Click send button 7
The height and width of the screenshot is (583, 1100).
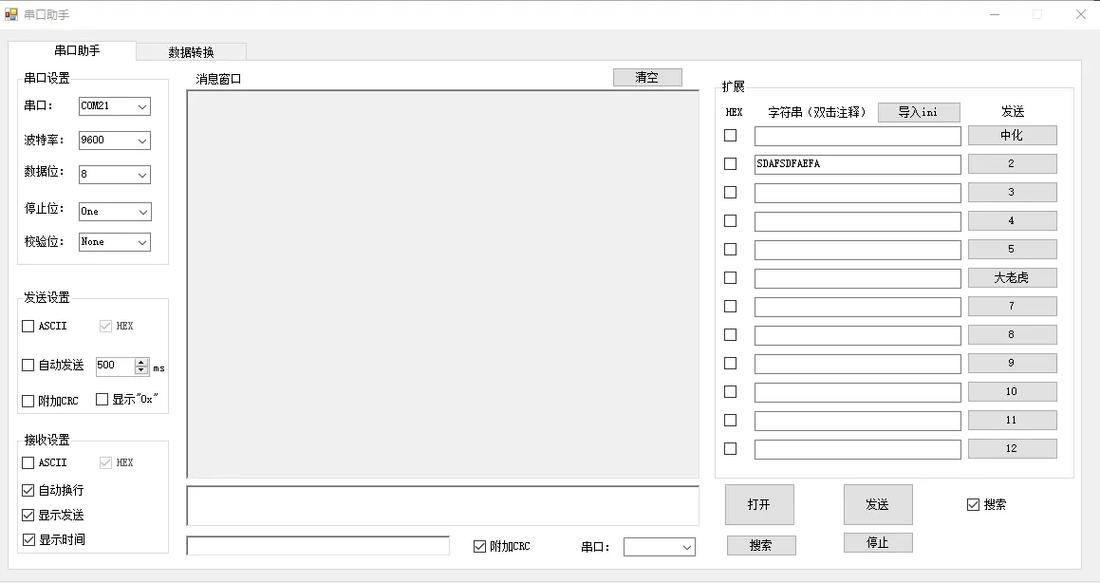tap(1012, 306)
